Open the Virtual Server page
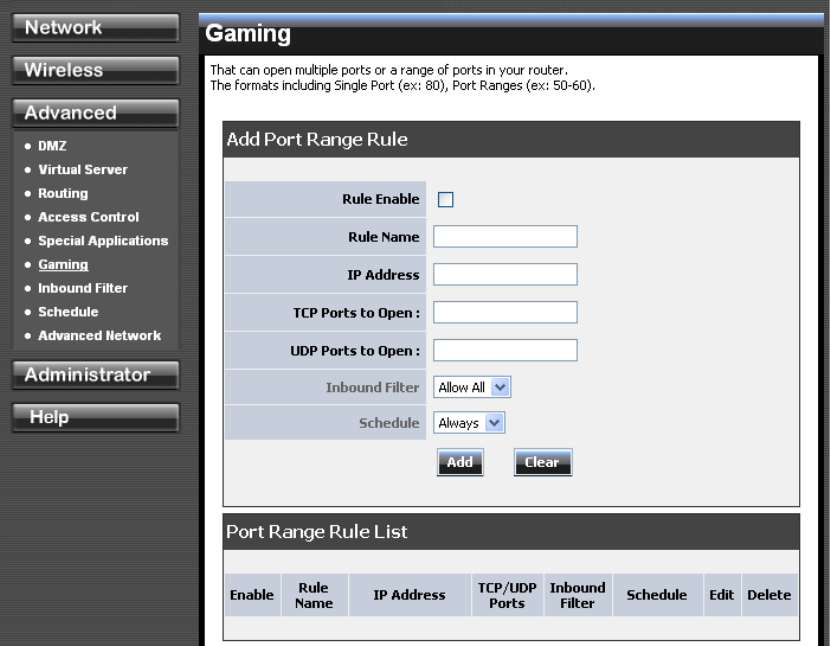 [x=83, y=169]
